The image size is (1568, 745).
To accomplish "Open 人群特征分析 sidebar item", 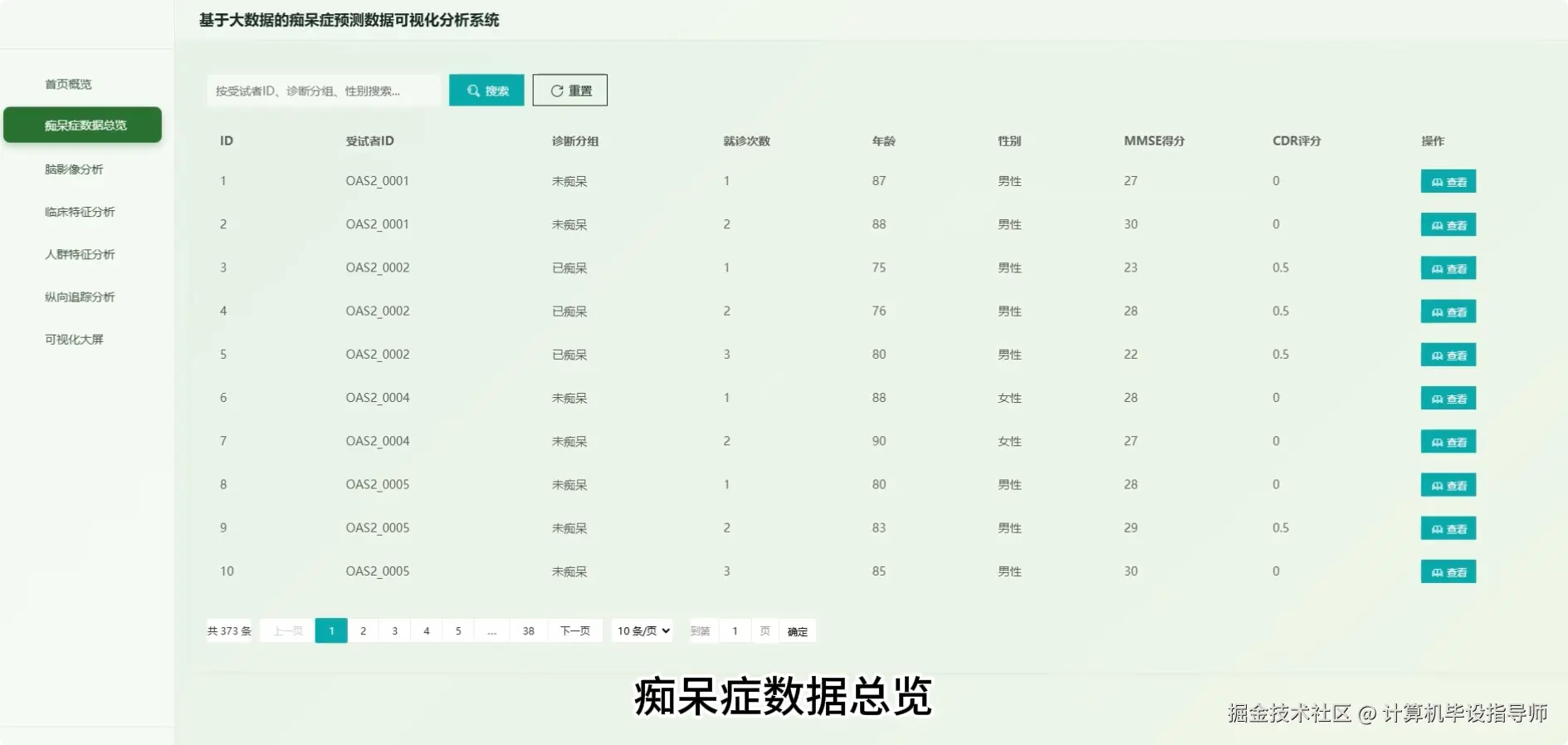I will pos(81,254).
